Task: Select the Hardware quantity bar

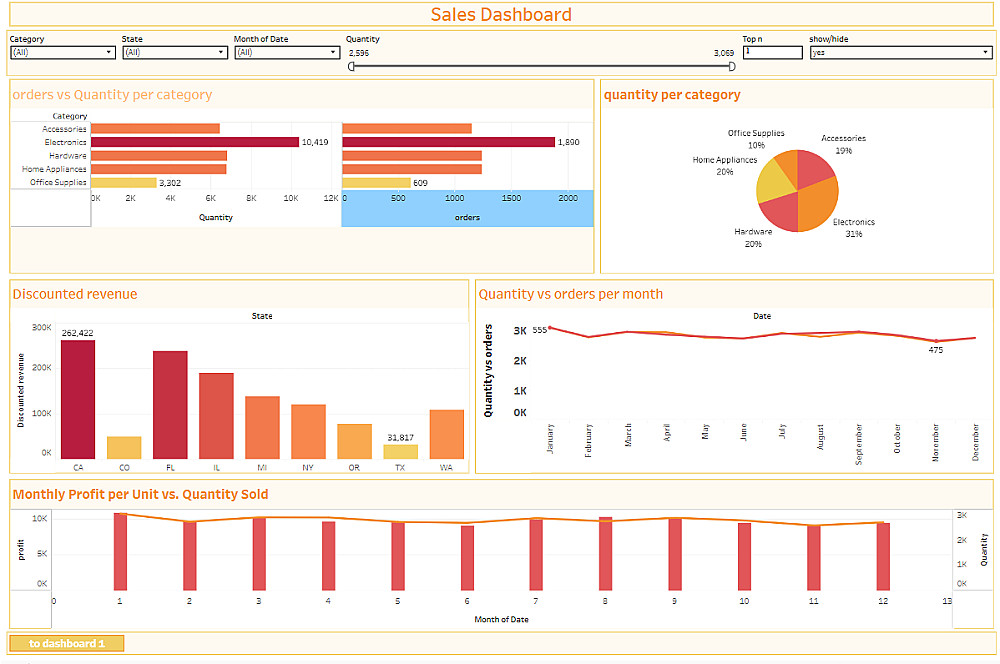Action: click(x=159, y=155)
